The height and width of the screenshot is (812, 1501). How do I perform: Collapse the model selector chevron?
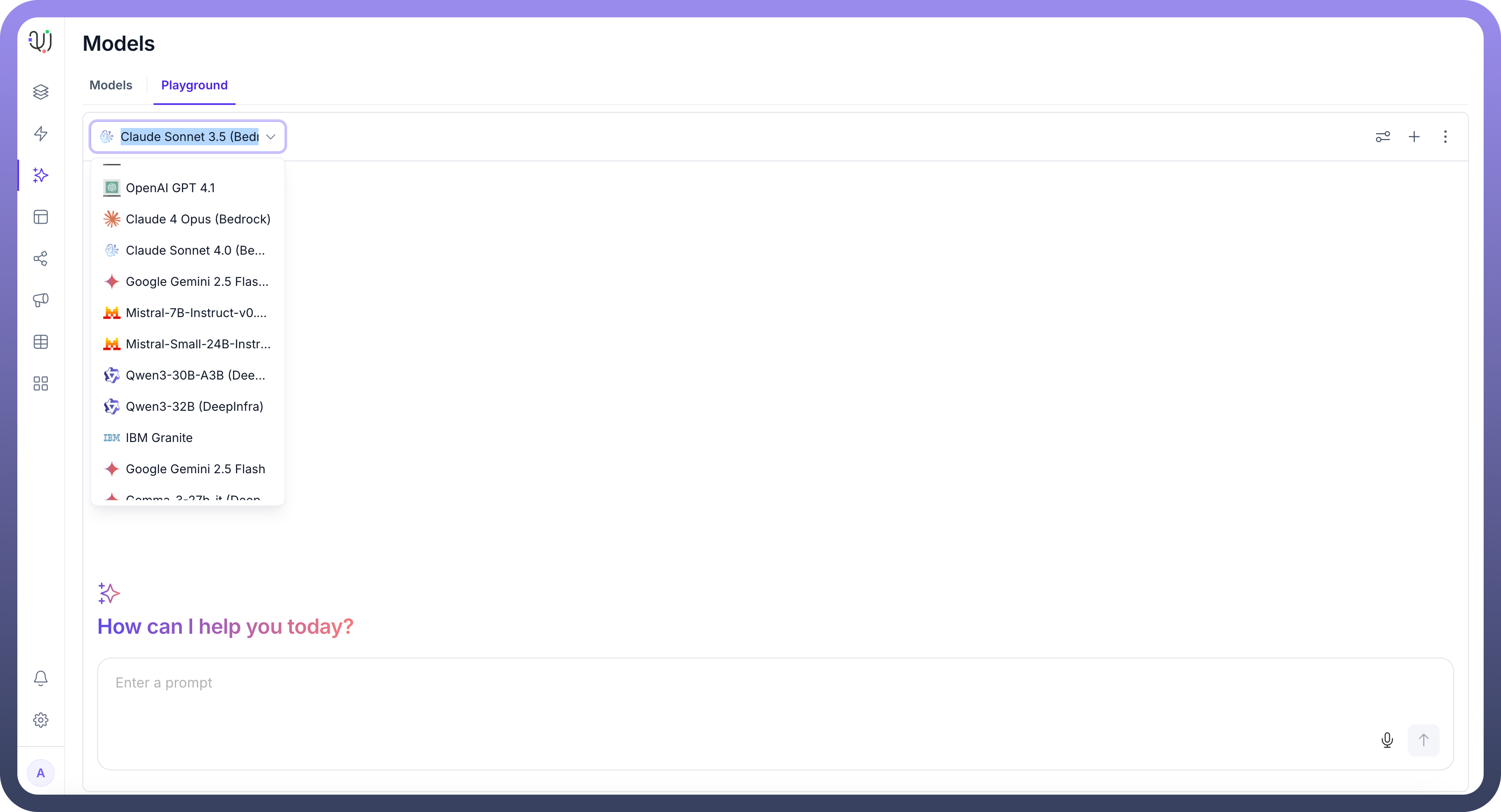[x=270, y=137]
